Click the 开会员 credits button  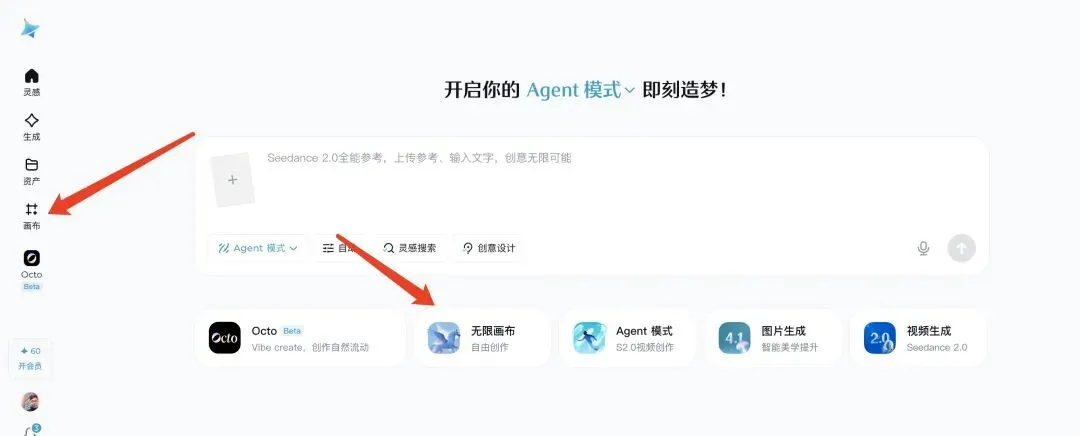coord(30,358)
